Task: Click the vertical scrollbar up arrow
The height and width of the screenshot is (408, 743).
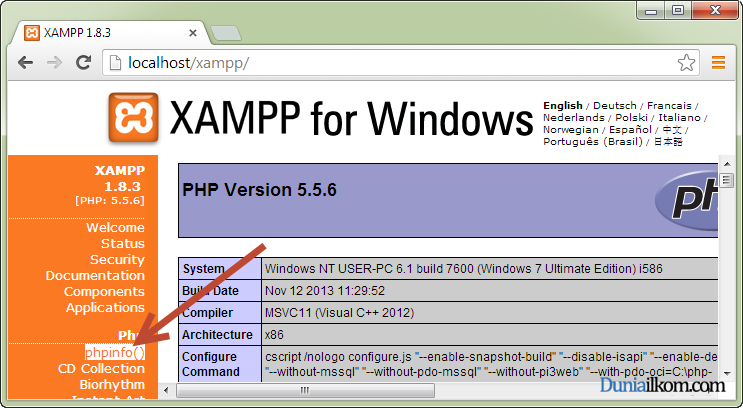Action: (x=727, y=164)
